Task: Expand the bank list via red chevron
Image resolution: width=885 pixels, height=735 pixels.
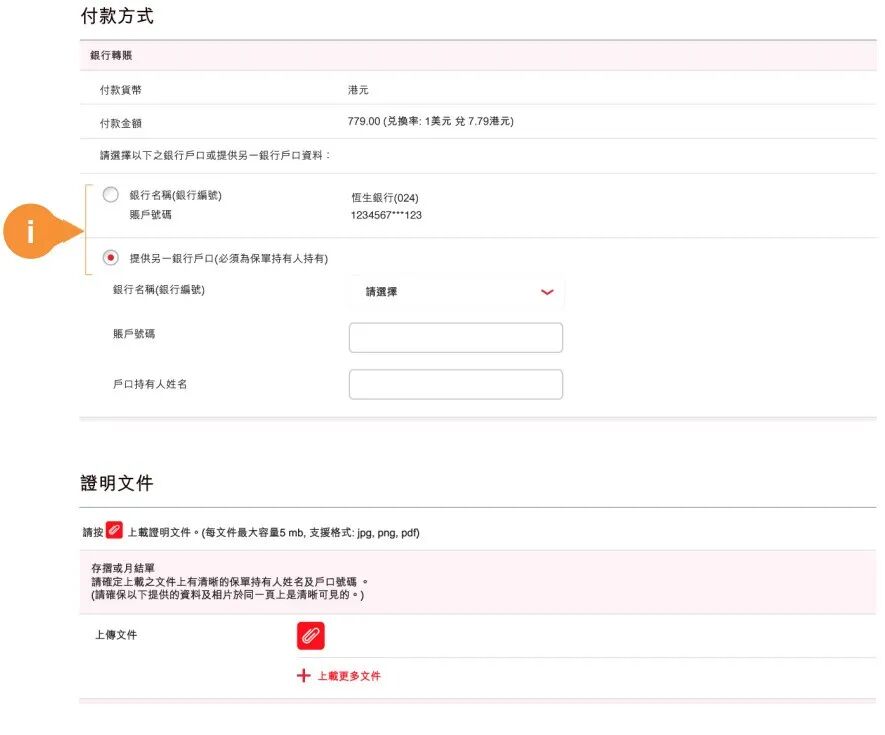Action: coord(547,292)
